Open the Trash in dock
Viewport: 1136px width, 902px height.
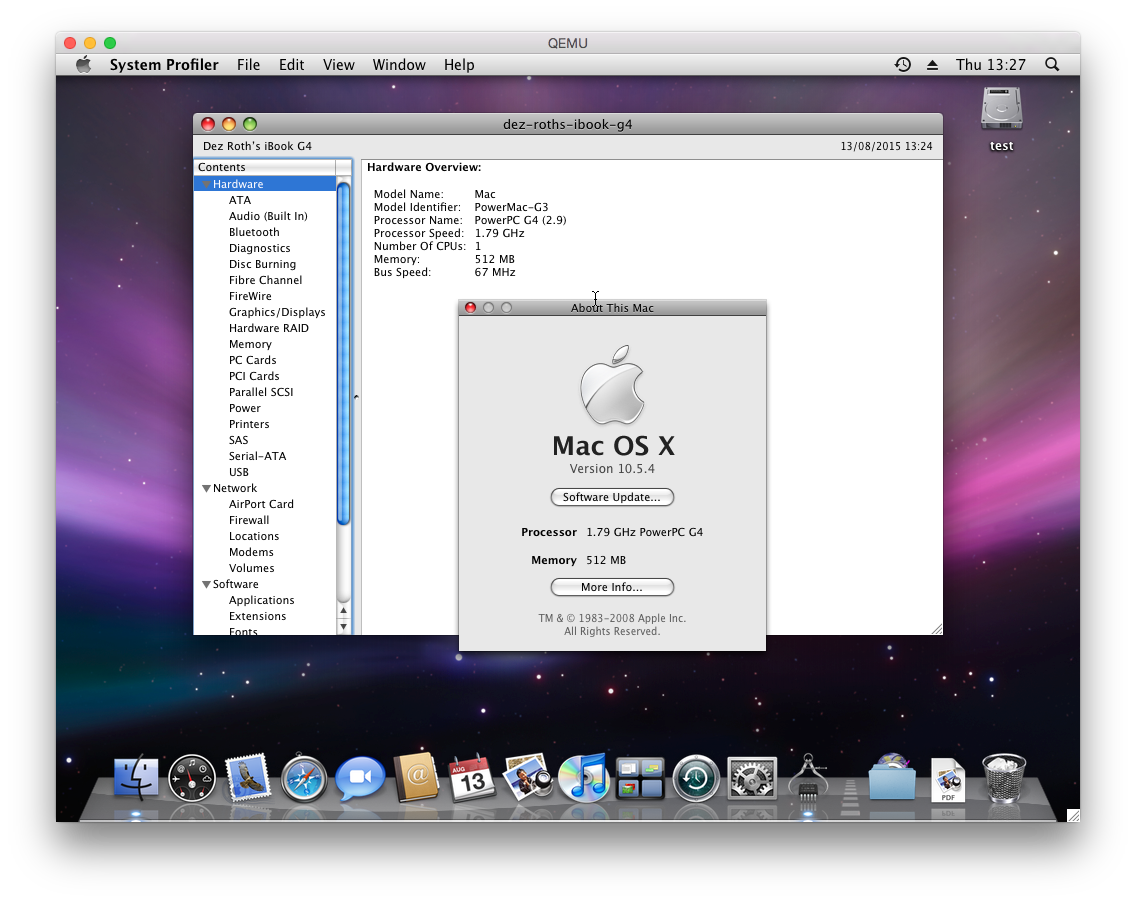pyautogui.click(x=1004, y=777)
